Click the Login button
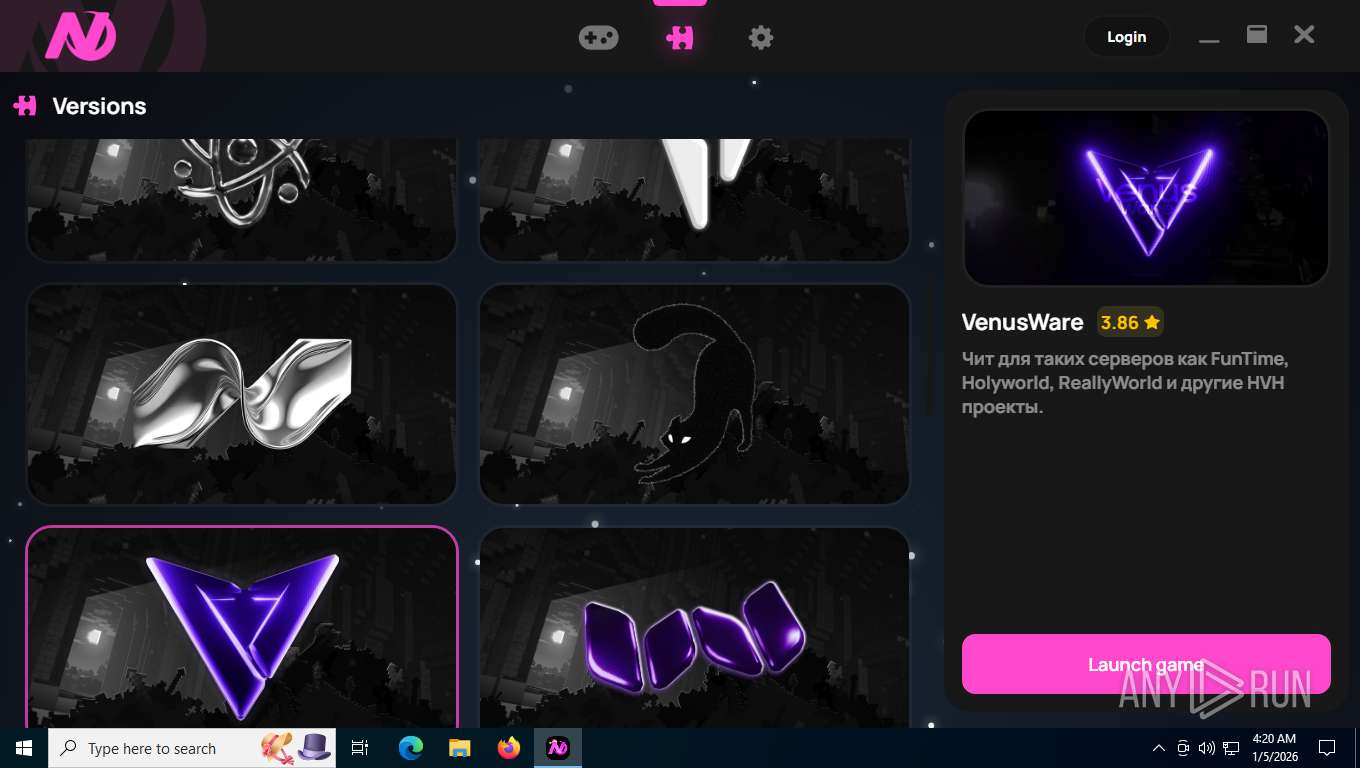Screen dimensions: 1360x768 [x=1126, y=37]
